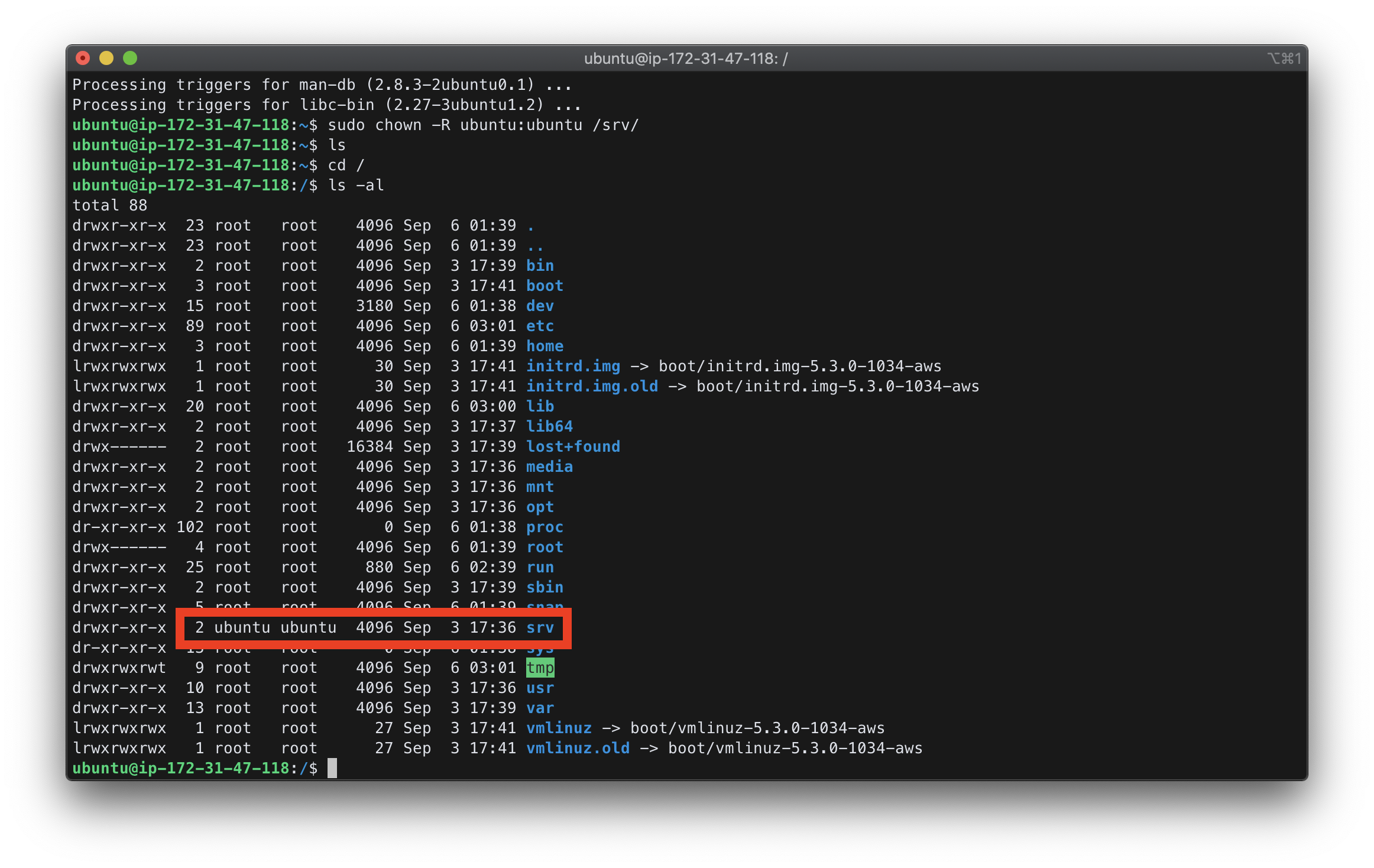
Task: Click the 'total 88' output line
Action: [110, 205]
